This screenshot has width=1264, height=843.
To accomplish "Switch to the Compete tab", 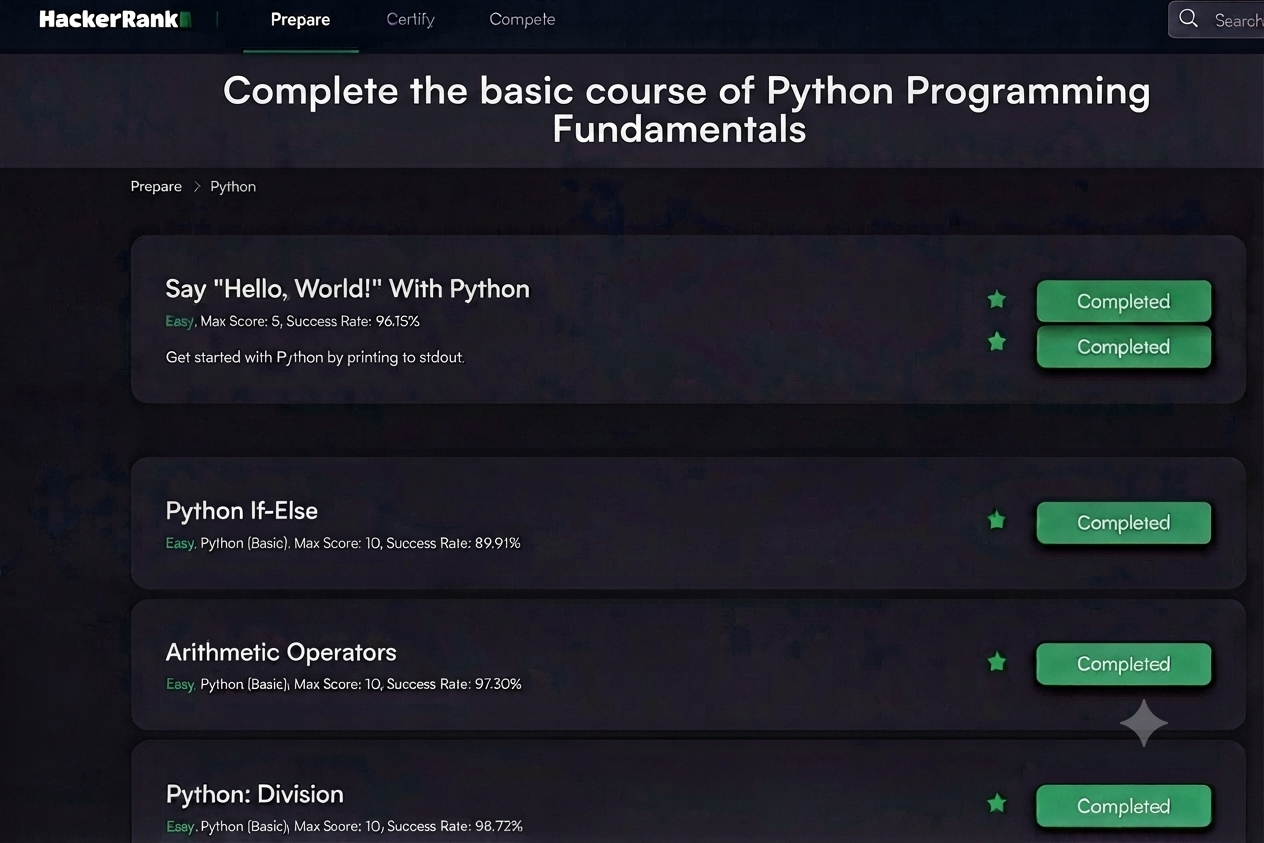I will click(522, 19).
